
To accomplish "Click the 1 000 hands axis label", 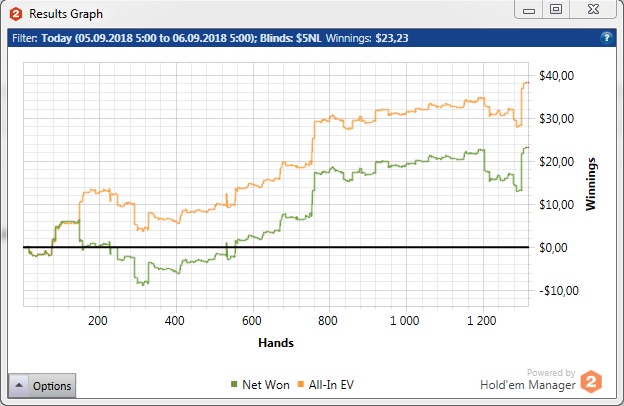I will 404,320.
